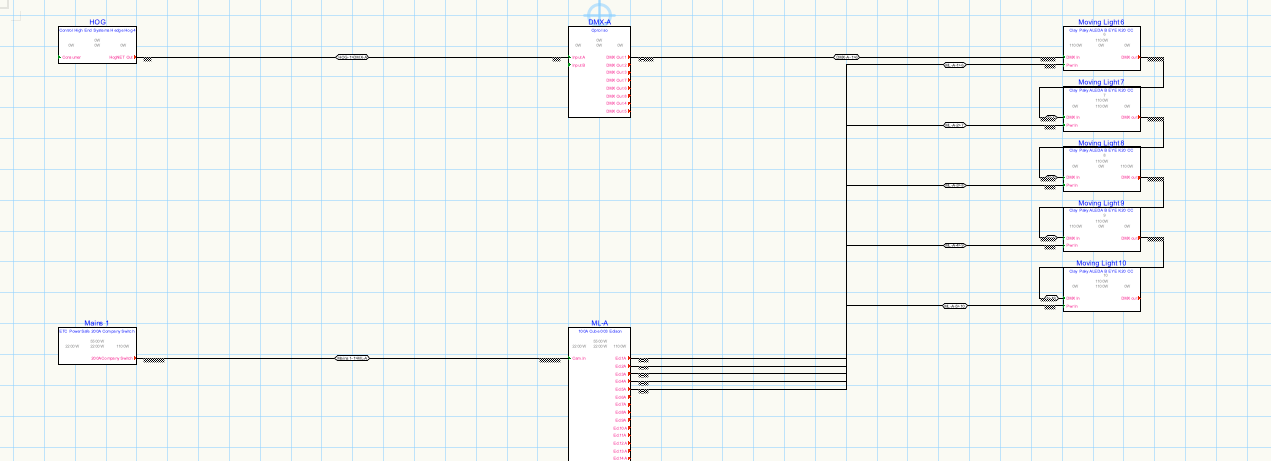Click the company switch output port on Mains 1
This screenshot has width=1271, height=461.
[112, 358]
